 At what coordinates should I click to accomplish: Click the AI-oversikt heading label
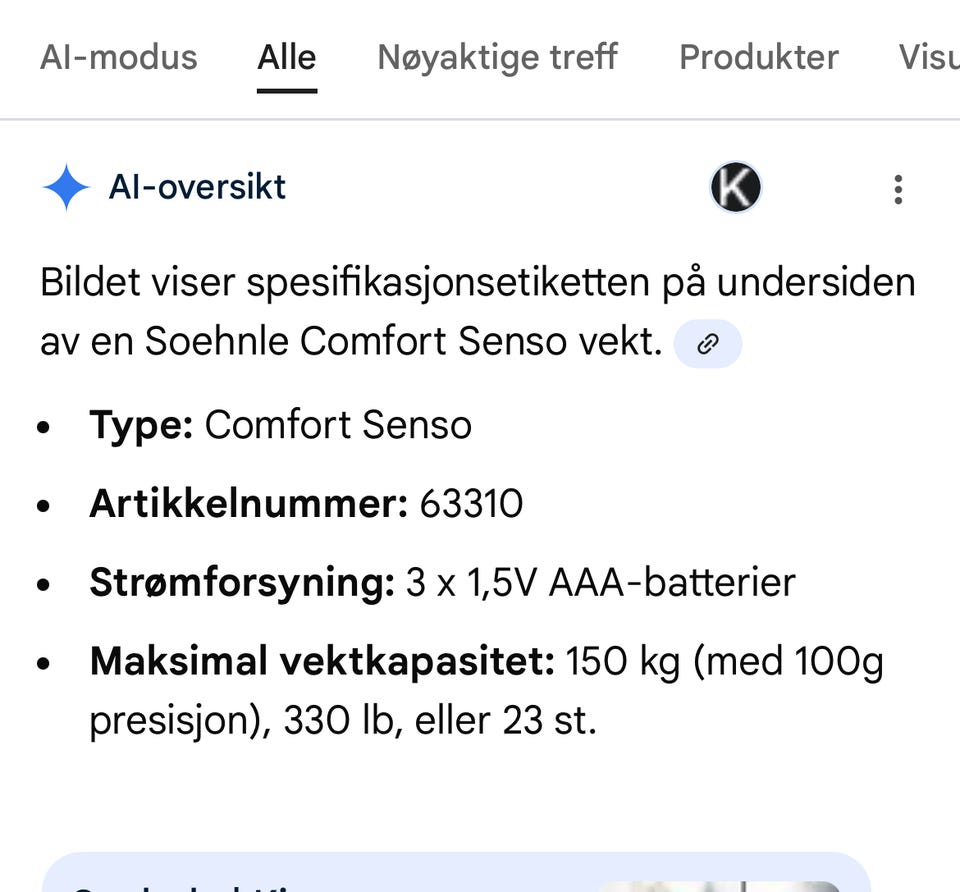pos(197,187)
